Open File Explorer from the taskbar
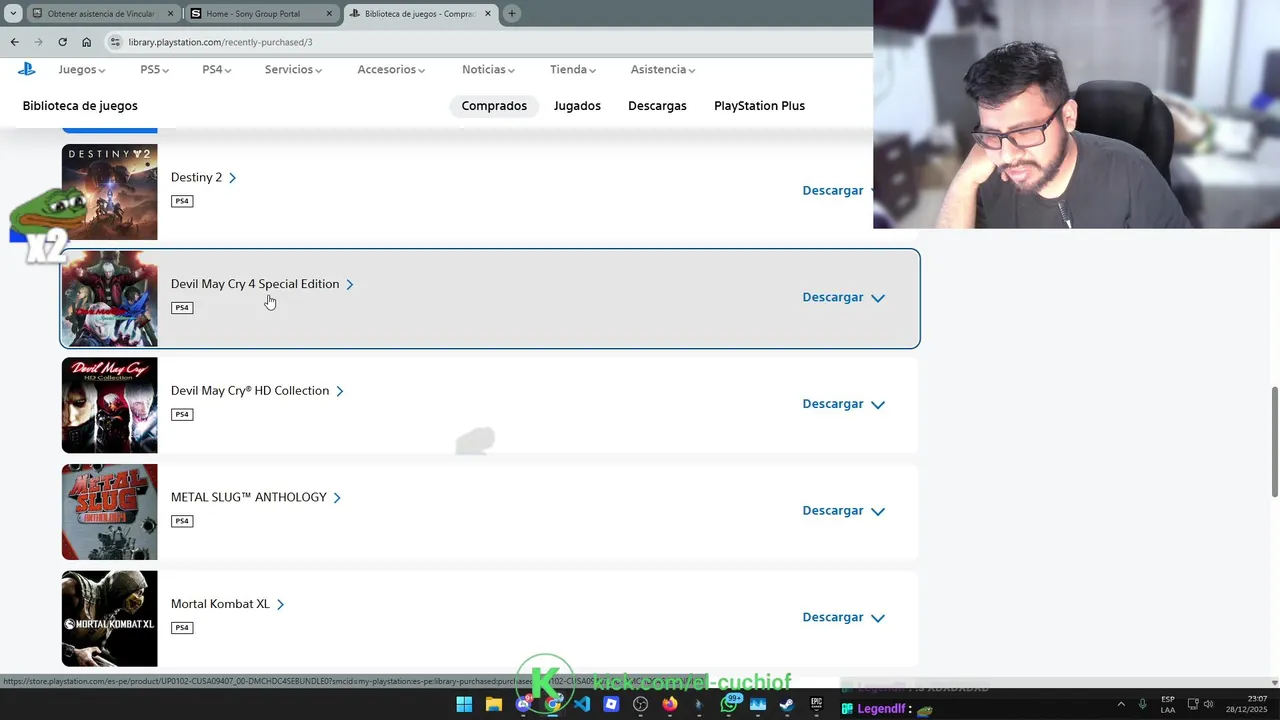Image resolution: width=1280 pixels, height=720 pixels. (x=493, y=705)
